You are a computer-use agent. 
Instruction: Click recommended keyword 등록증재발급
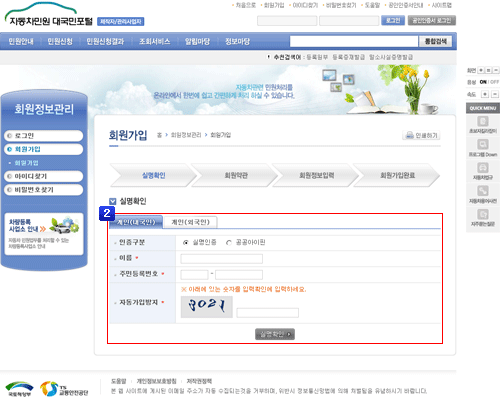348,57
